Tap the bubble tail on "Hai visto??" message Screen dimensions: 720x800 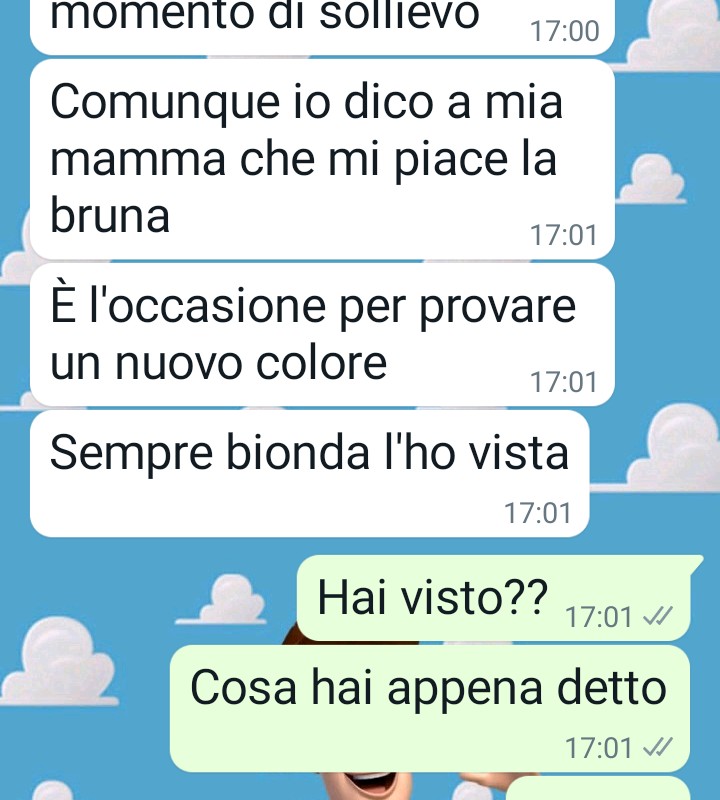coord(696,563)
